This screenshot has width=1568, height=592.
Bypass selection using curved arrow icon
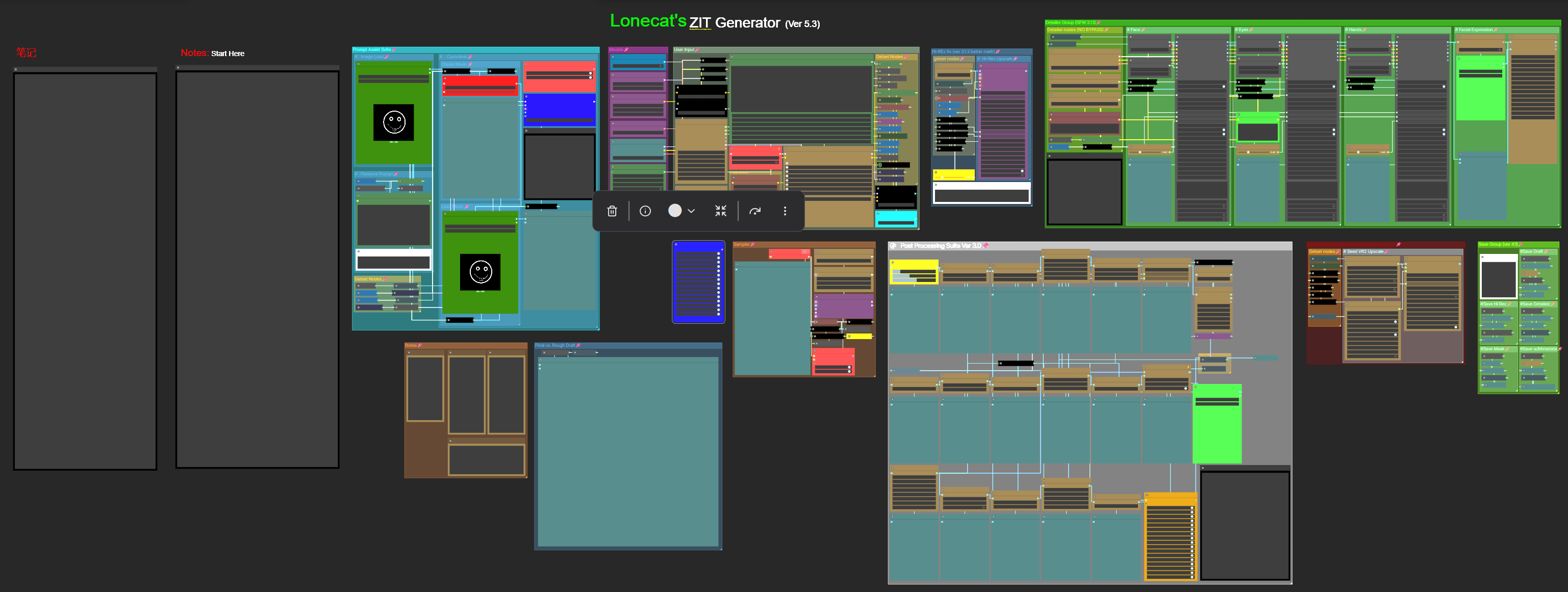(x=755, y=211)
